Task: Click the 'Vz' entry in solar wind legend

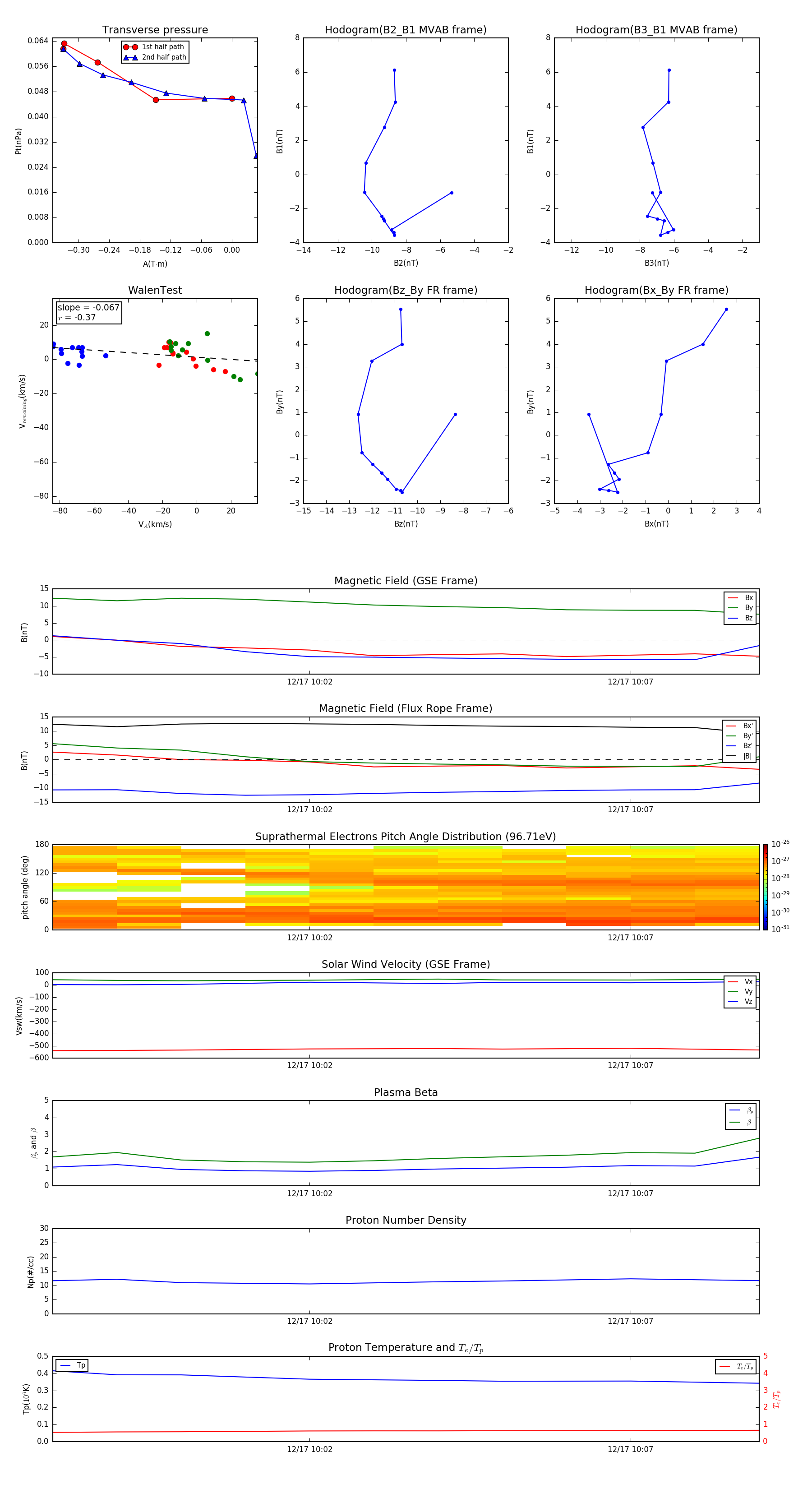Action: click(x=740, y=1001)
